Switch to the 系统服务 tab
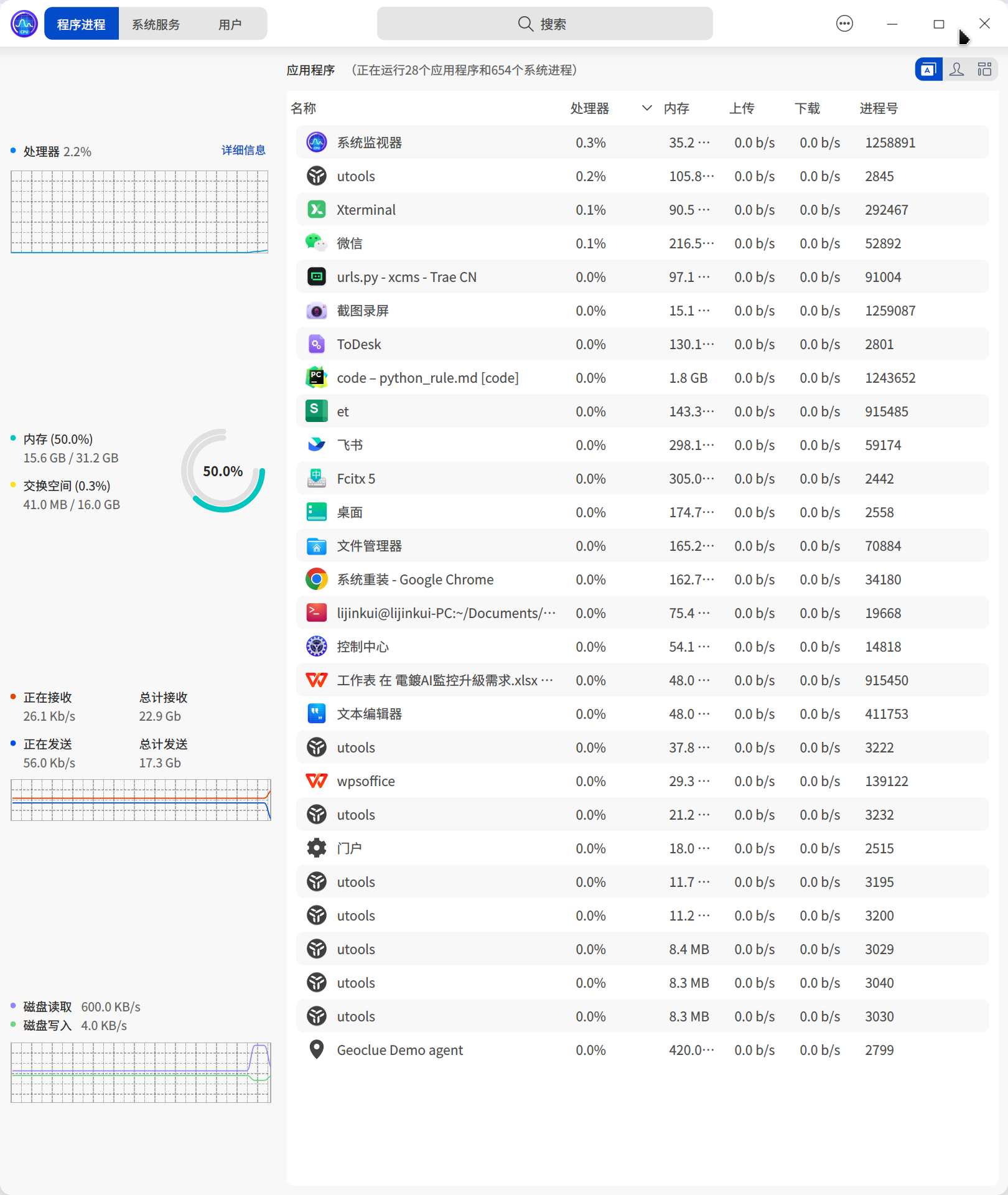The width and height of the screenshot is (1008, 1195). click(156, 24)
